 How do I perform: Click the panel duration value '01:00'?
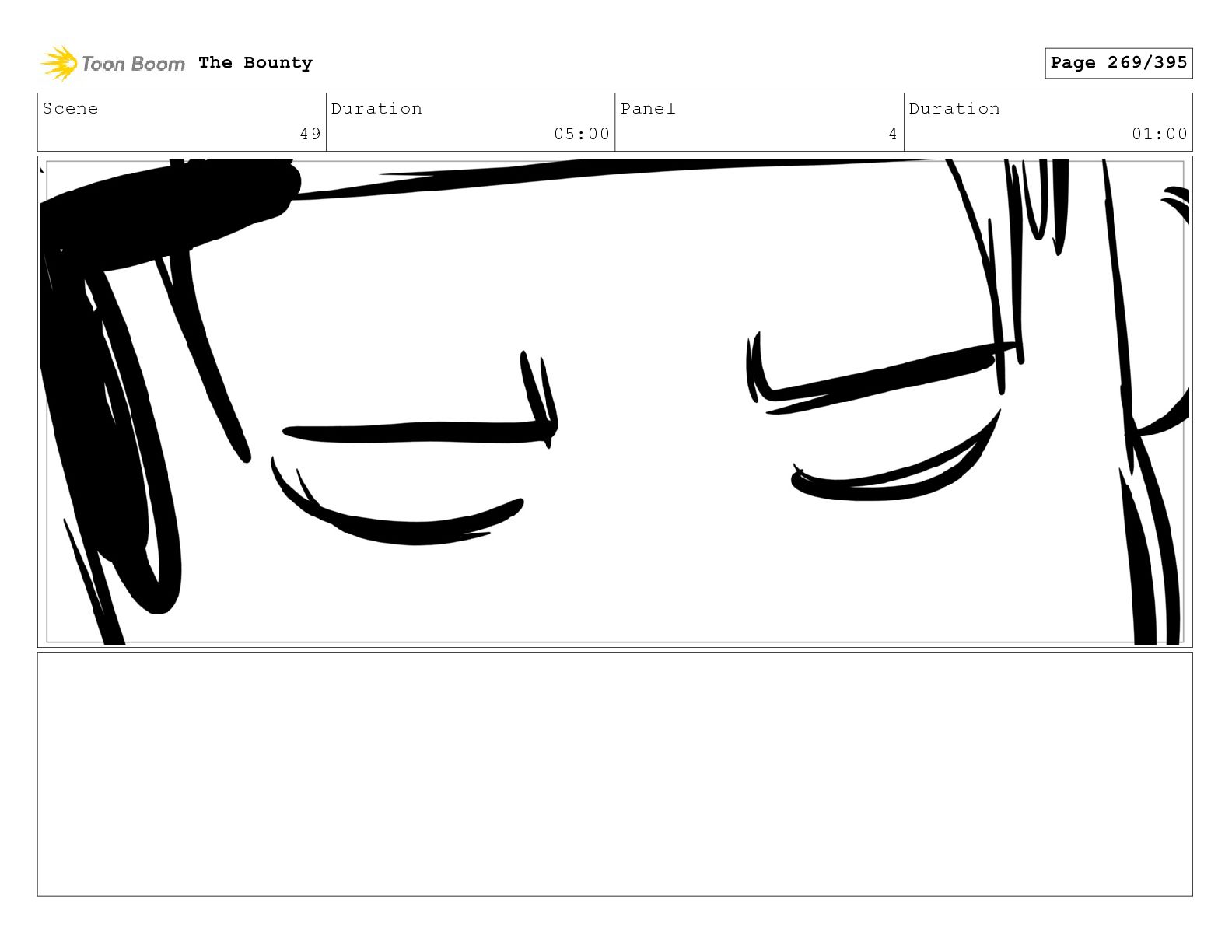1160,134
